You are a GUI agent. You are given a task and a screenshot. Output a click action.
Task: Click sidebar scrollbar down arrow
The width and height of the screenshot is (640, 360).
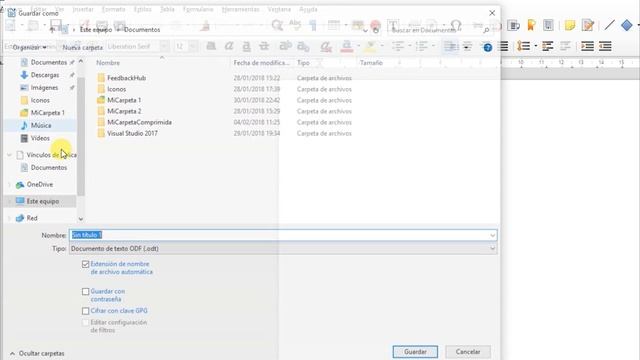[x=80, y=219]
